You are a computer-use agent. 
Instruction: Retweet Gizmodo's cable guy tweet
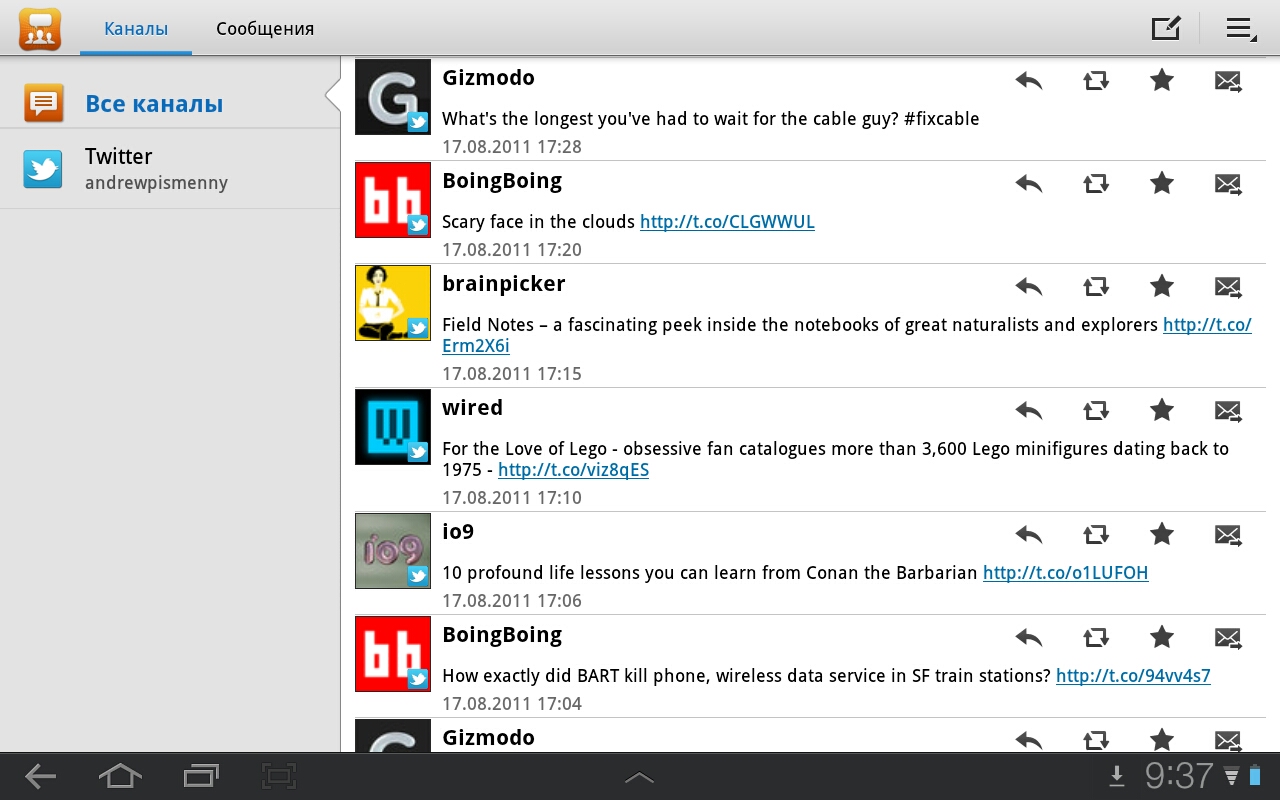[x=1096, y=81]
